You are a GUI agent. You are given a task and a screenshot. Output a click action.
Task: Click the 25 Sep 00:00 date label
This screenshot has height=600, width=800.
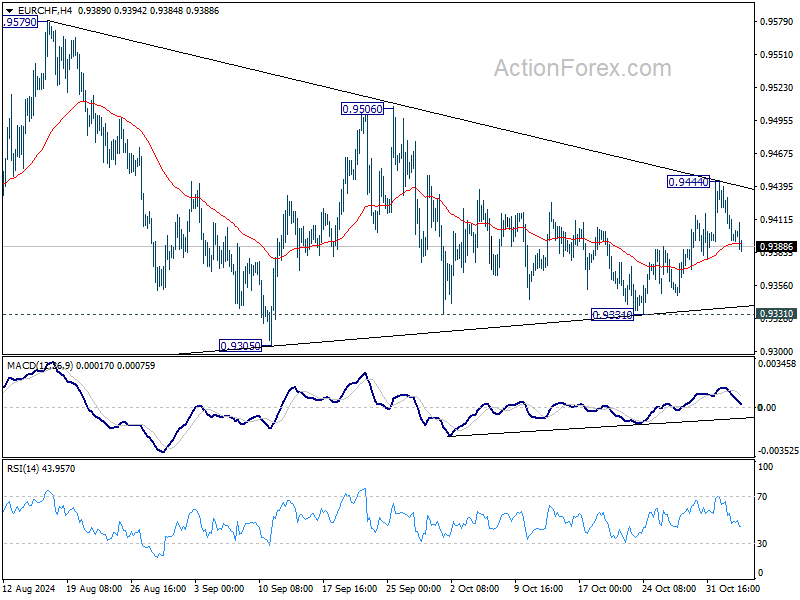pos(413,589)
